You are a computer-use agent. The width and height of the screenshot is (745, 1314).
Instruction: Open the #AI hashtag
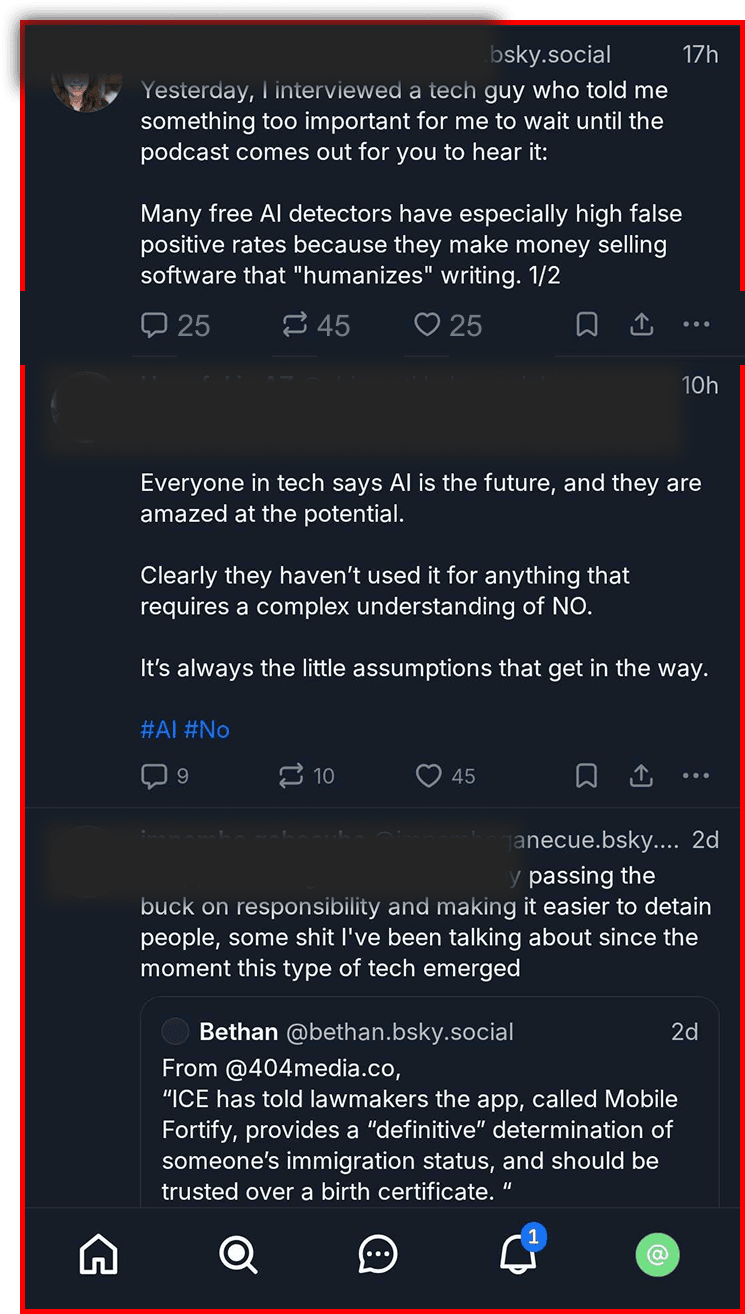[158, 729]
